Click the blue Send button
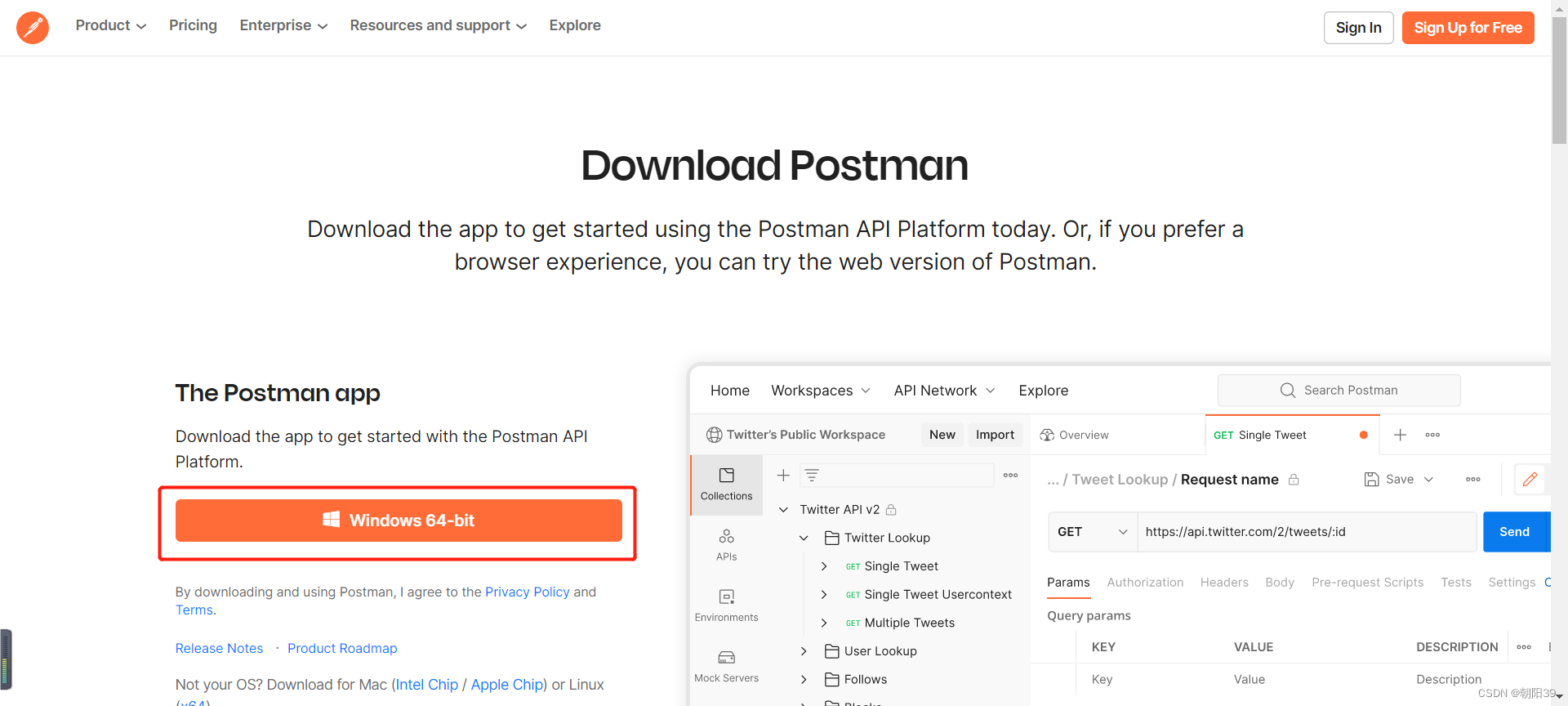Image resolution: width=1568 pixels, height=706 pixels. point(1515,532)
